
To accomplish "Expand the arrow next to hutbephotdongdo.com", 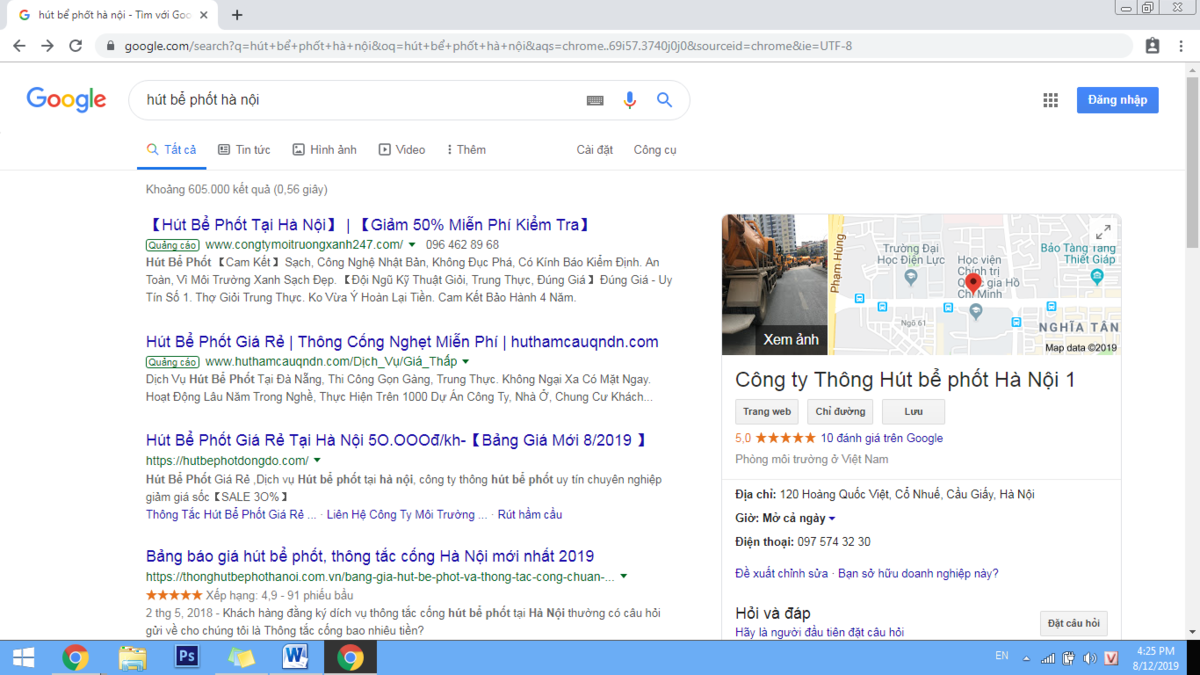I will coord(317,461).
